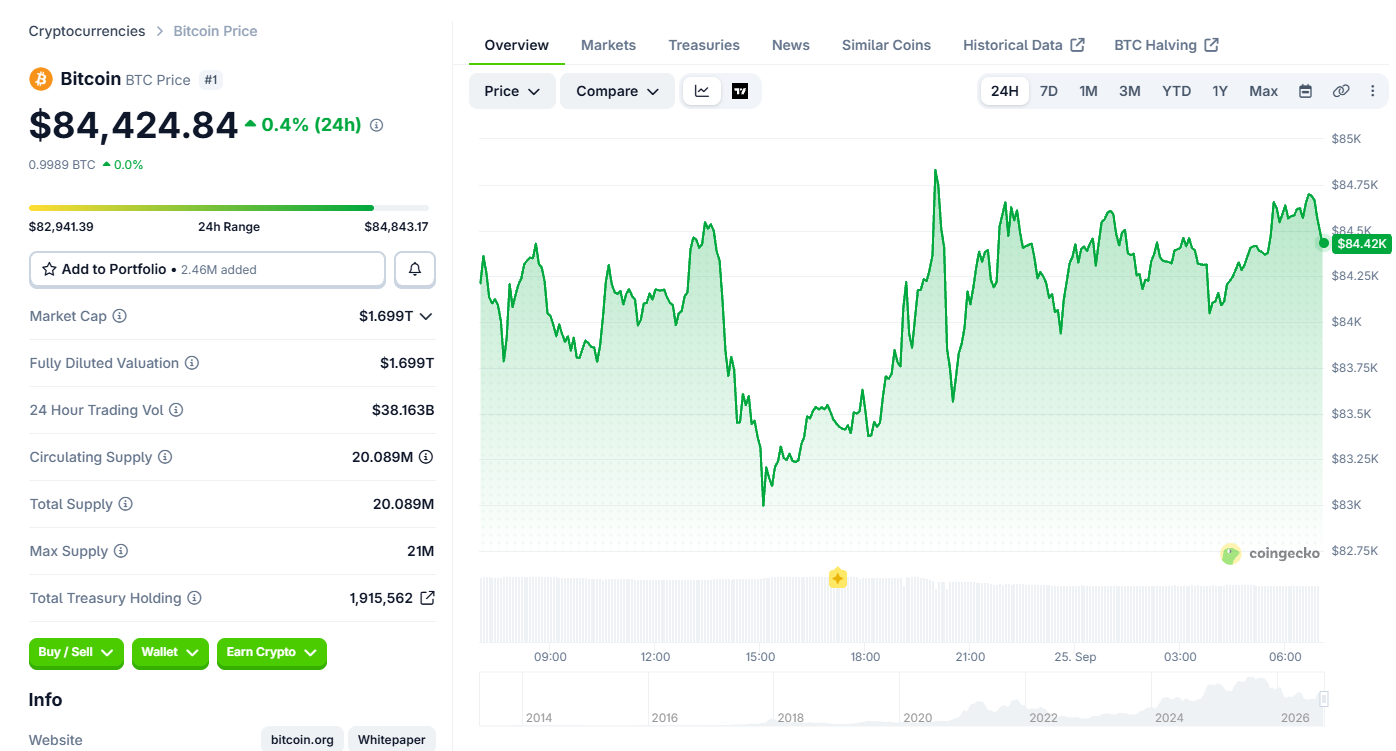
Task: Open the treasury holdings external link icon
Action: click(x=427, y=598)
